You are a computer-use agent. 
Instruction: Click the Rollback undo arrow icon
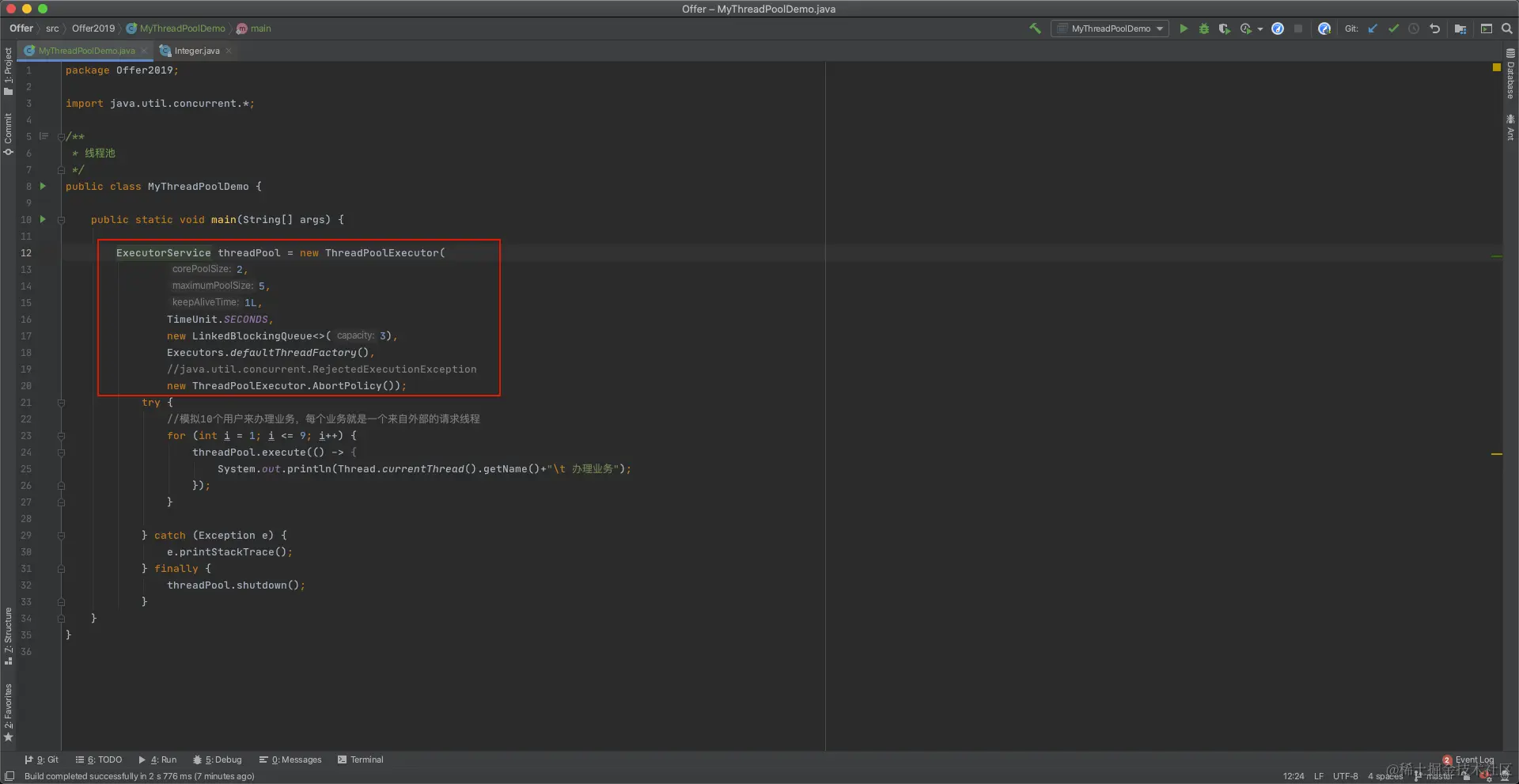tap(1434, 28)
